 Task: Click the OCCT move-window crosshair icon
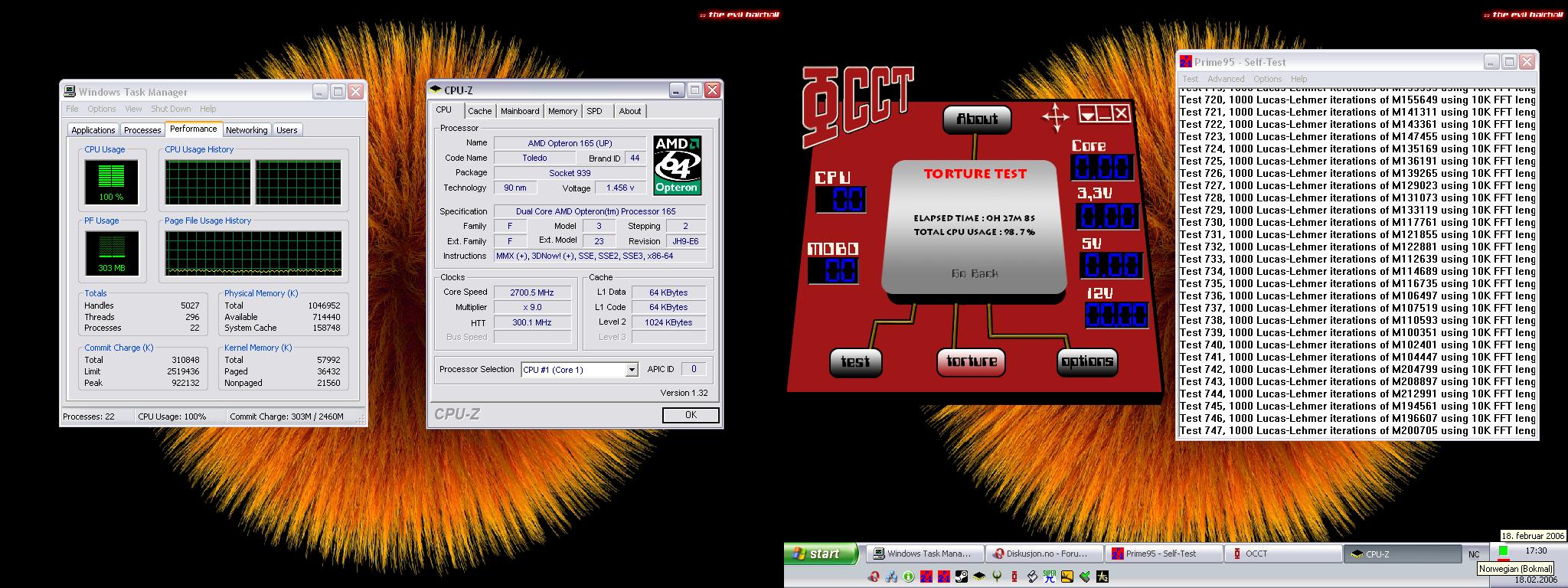coord(1056,118)
